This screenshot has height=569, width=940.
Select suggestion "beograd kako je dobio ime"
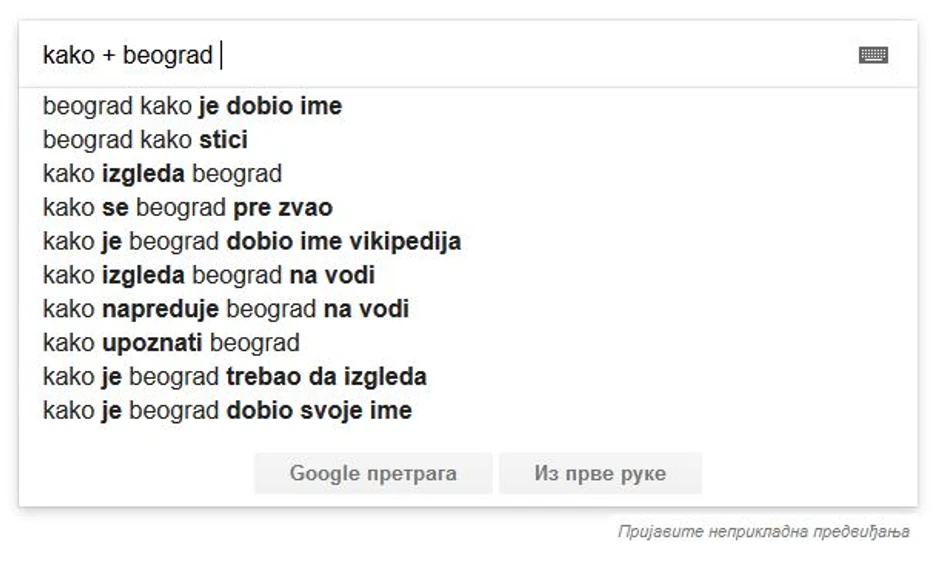click(192, 106)
